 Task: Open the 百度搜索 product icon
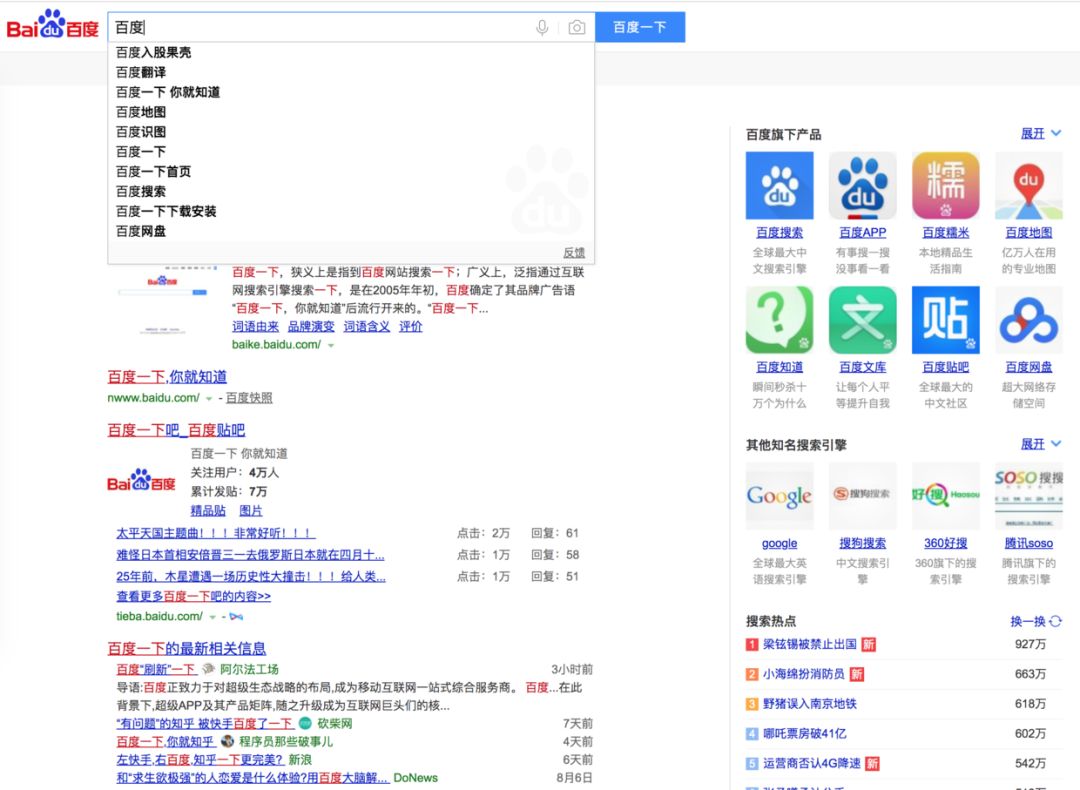click(780, 185)
